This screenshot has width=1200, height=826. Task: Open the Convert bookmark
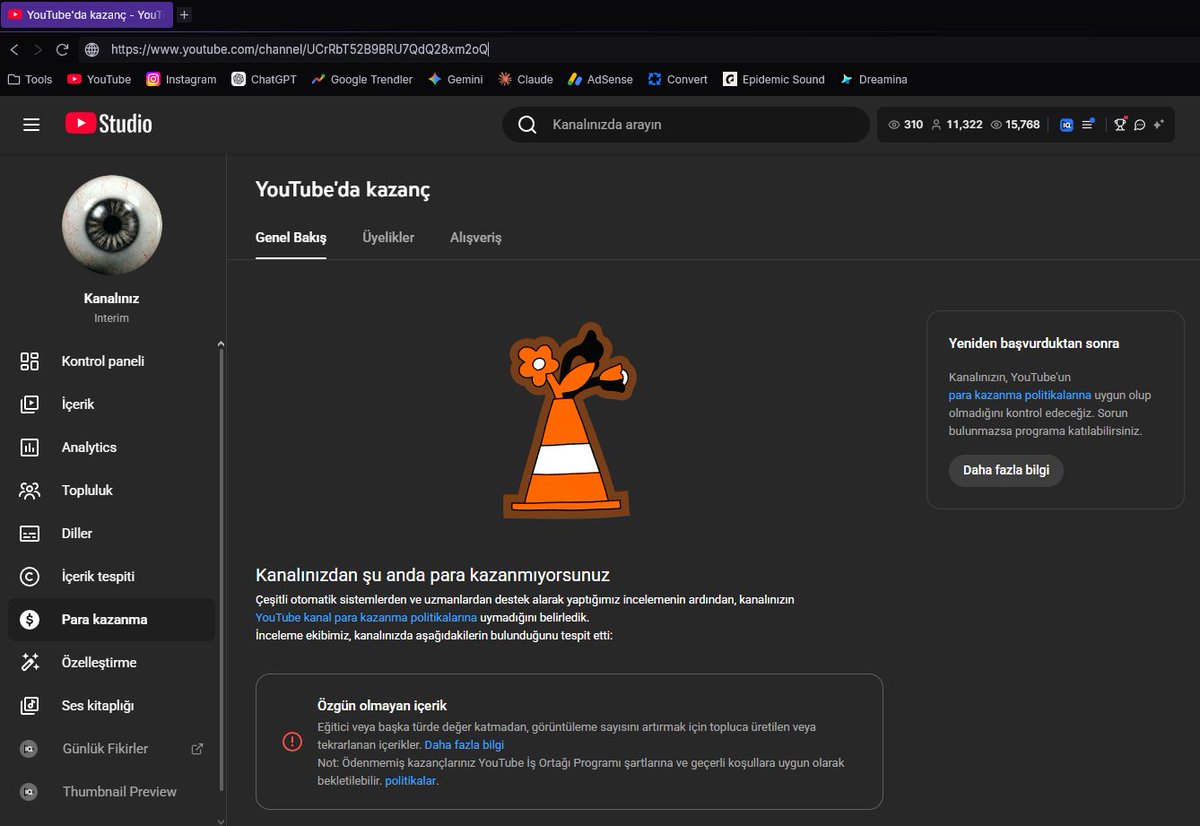[x=678, y=79]
